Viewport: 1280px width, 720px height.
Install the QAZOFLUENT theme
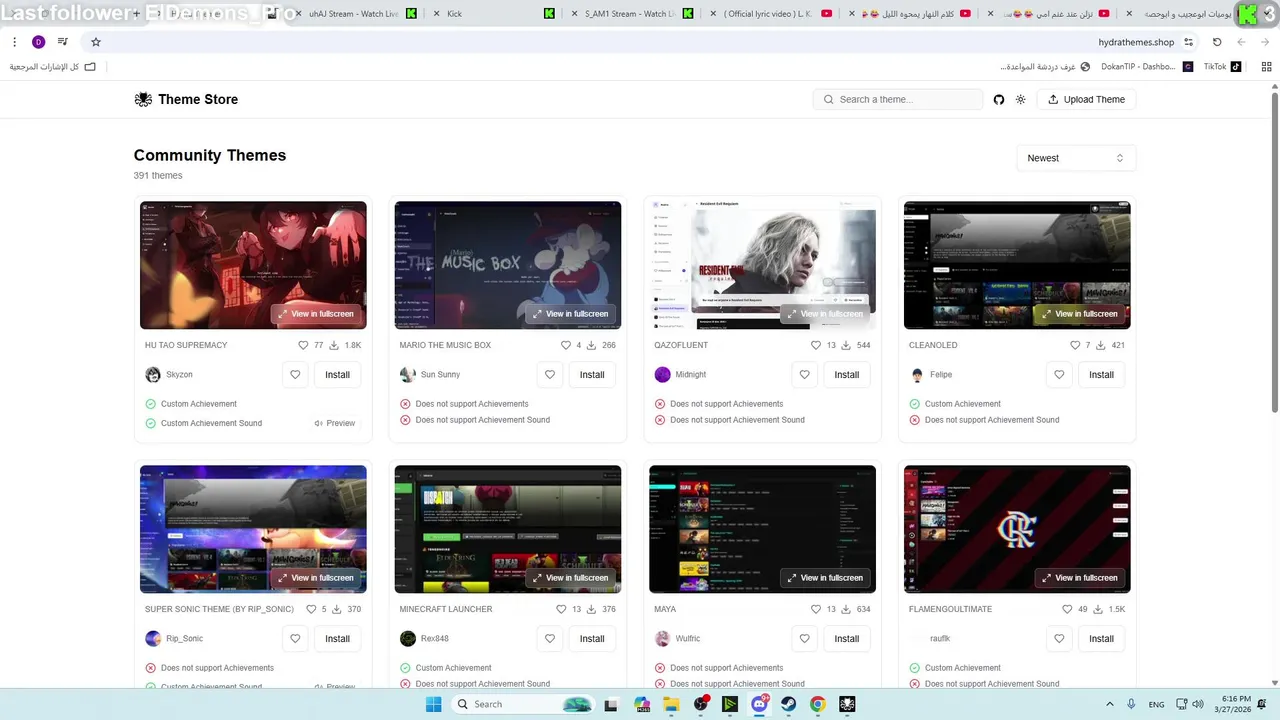(846, 374)
